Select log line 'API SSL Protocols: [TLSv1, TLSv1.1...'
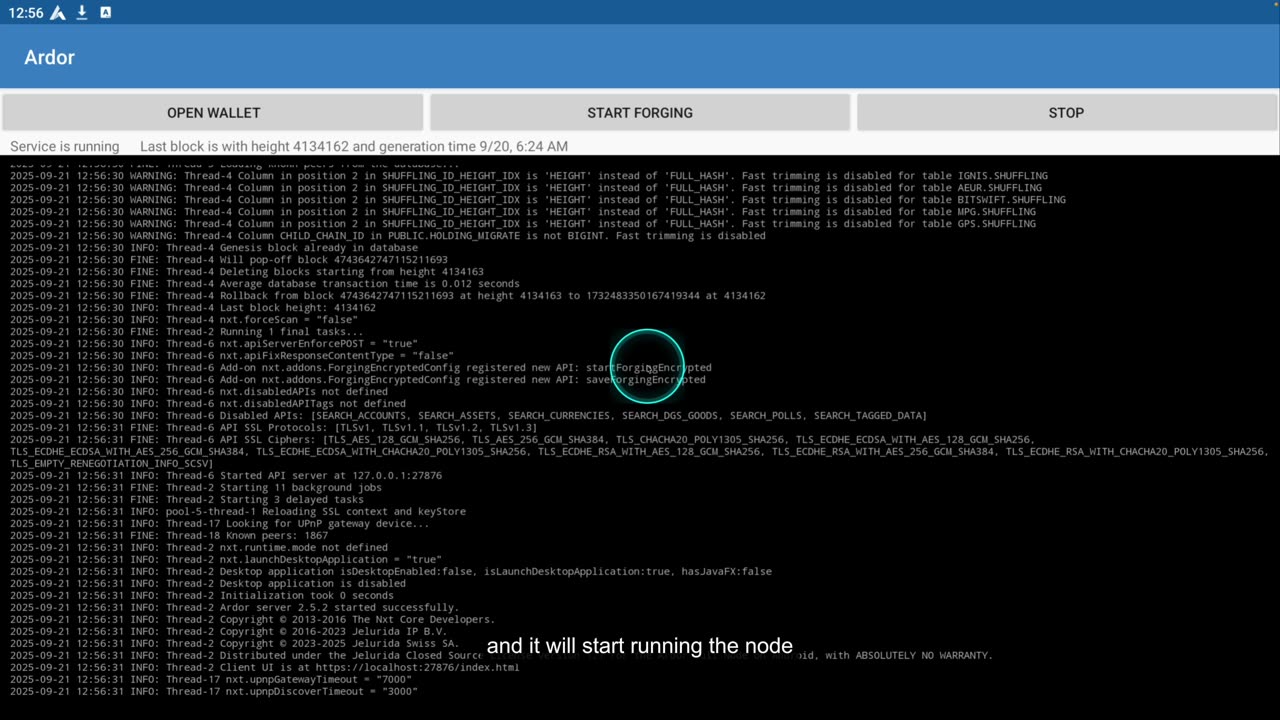 pyautogui.click(x=274, y=428)
